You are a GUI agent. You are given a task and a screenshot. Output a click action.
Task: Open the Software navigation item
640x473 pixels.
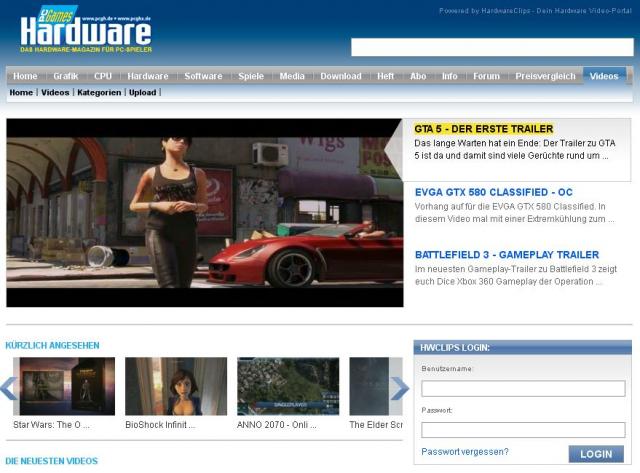pyautogui.click(x=203, y=76)
